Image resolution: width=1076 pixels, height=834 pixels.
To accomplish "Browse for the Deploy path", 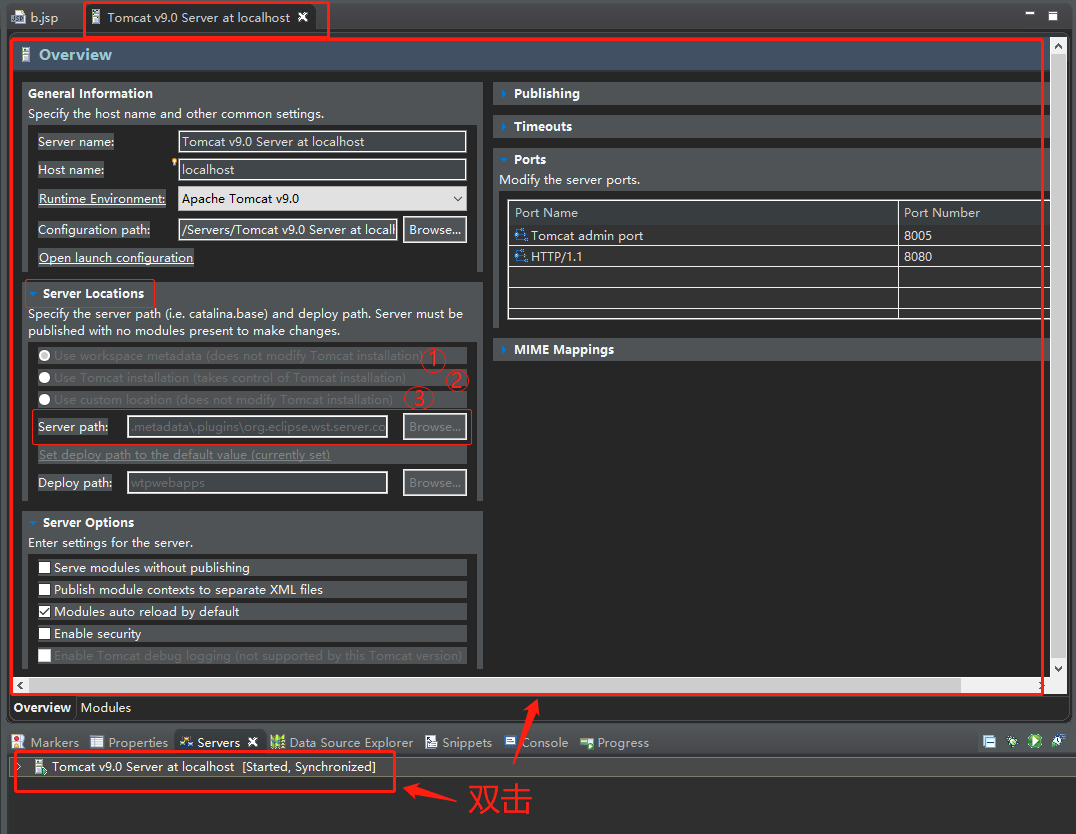I will pyautogui.click(x=435, y=483).
